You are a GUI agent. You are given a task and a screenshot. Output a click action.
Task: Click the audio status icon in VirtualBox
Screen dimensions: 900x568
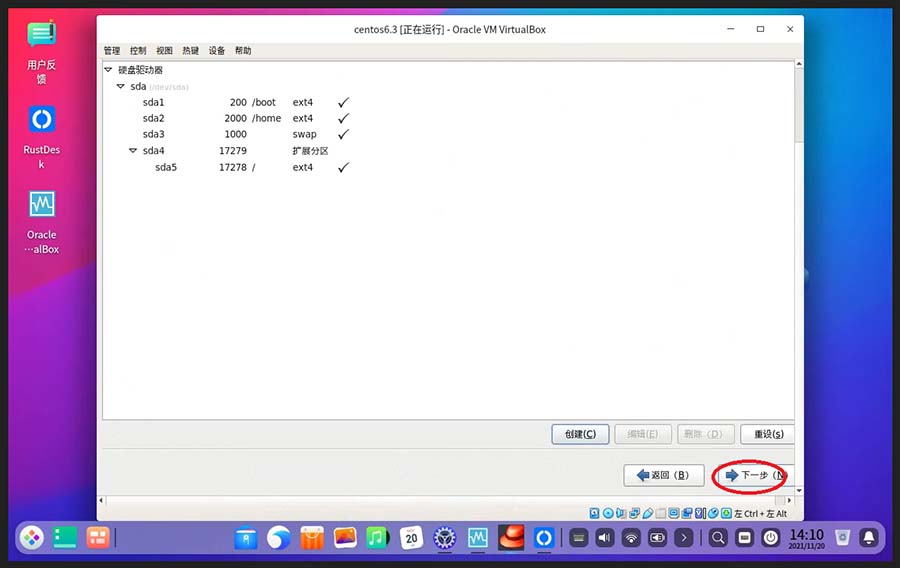pos(620,513)
